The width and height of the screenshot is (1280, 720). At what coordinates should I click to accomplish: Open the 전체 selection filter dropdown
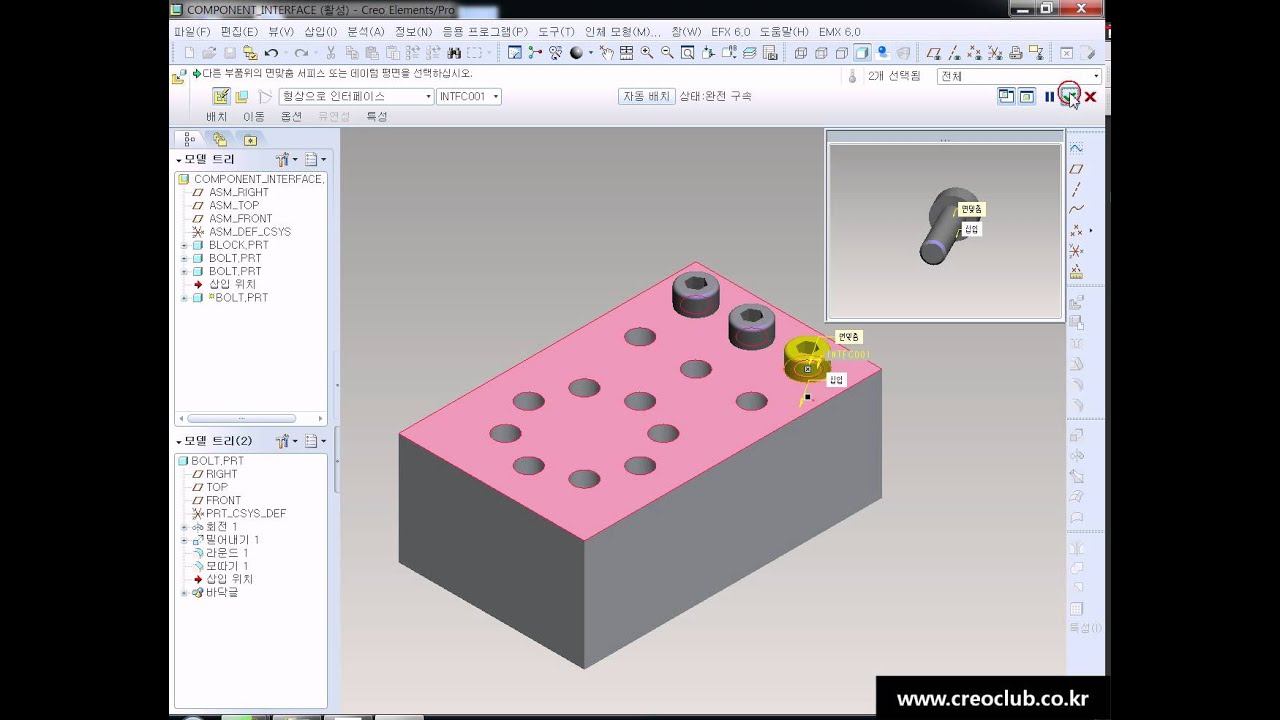[x=1095, y=76]
